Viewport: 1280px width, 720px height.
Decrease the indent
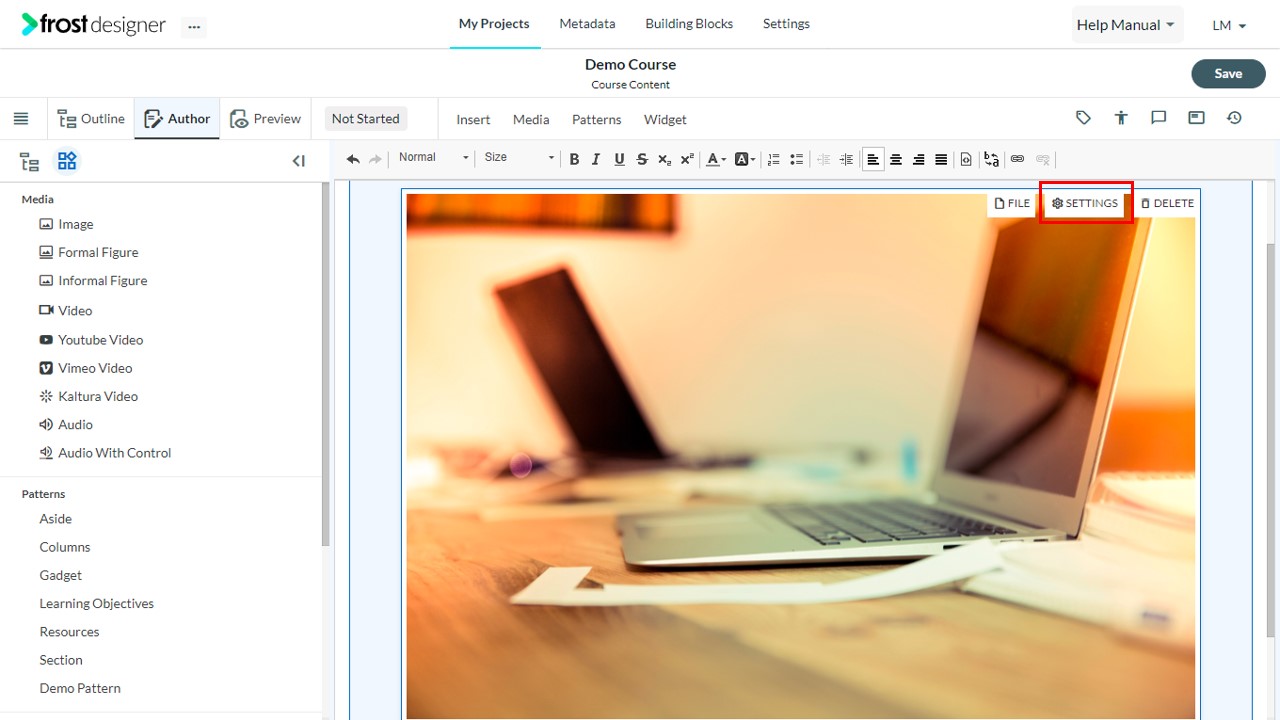824,159
